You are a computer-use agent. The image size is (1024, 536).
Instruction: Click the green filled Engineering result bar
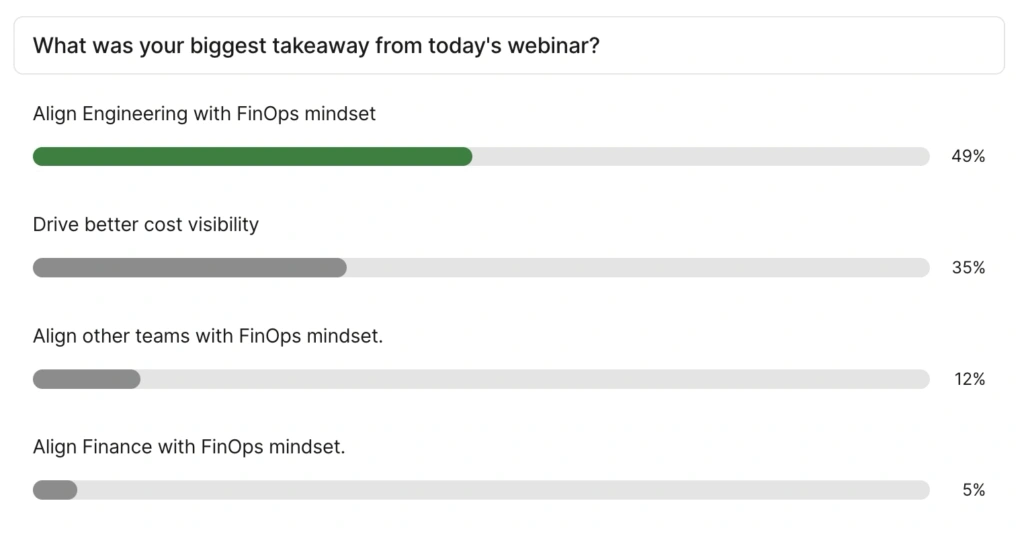pos(252,156)
